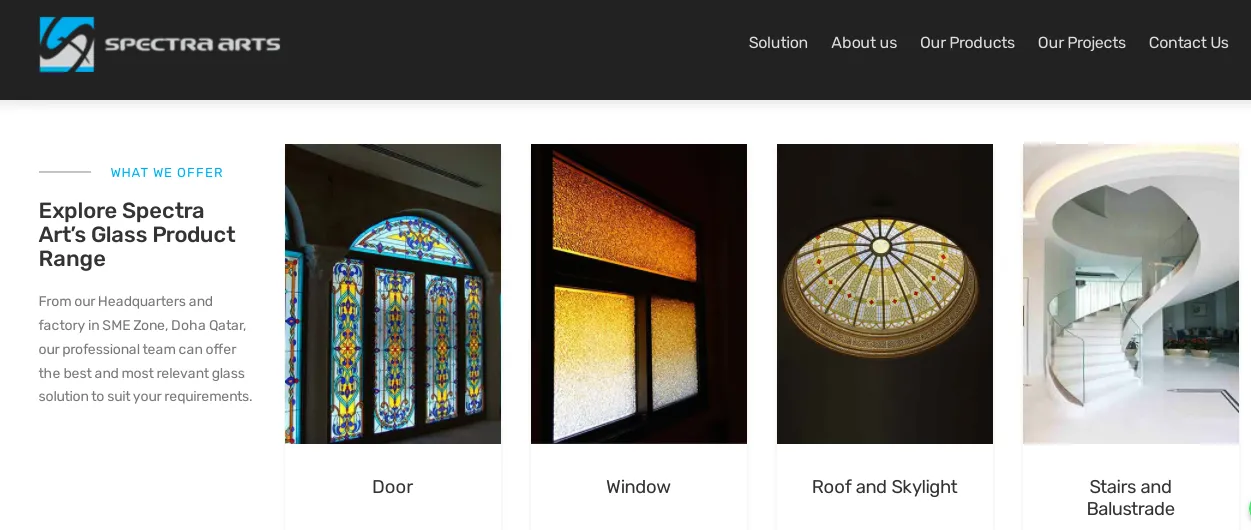Click the Window product title
This screenshot has width=1251, height=530.
pos(638,487)
